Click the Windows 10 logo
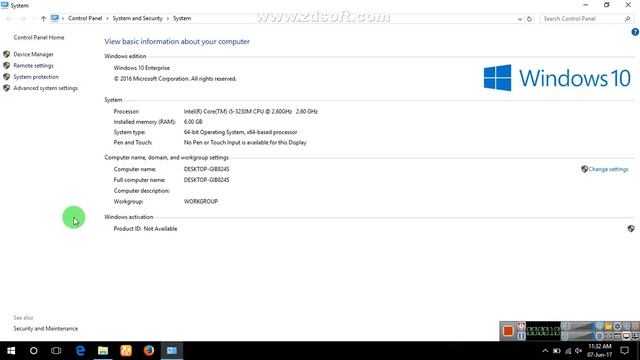The width and height of the screenshot is (640, 360). pyautogui.click(x=557, y=78)
